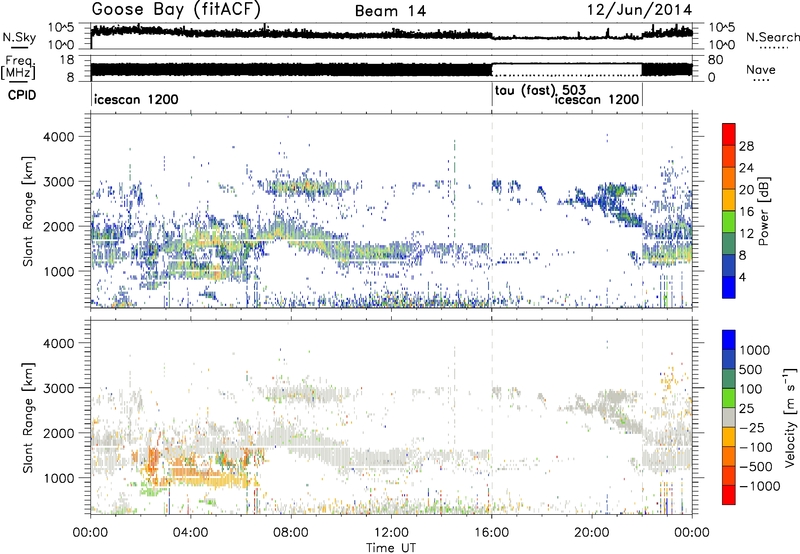Click the red swatch in Power colorbar
This screenshot has width=800, height=554.
(x=729, y=134)
